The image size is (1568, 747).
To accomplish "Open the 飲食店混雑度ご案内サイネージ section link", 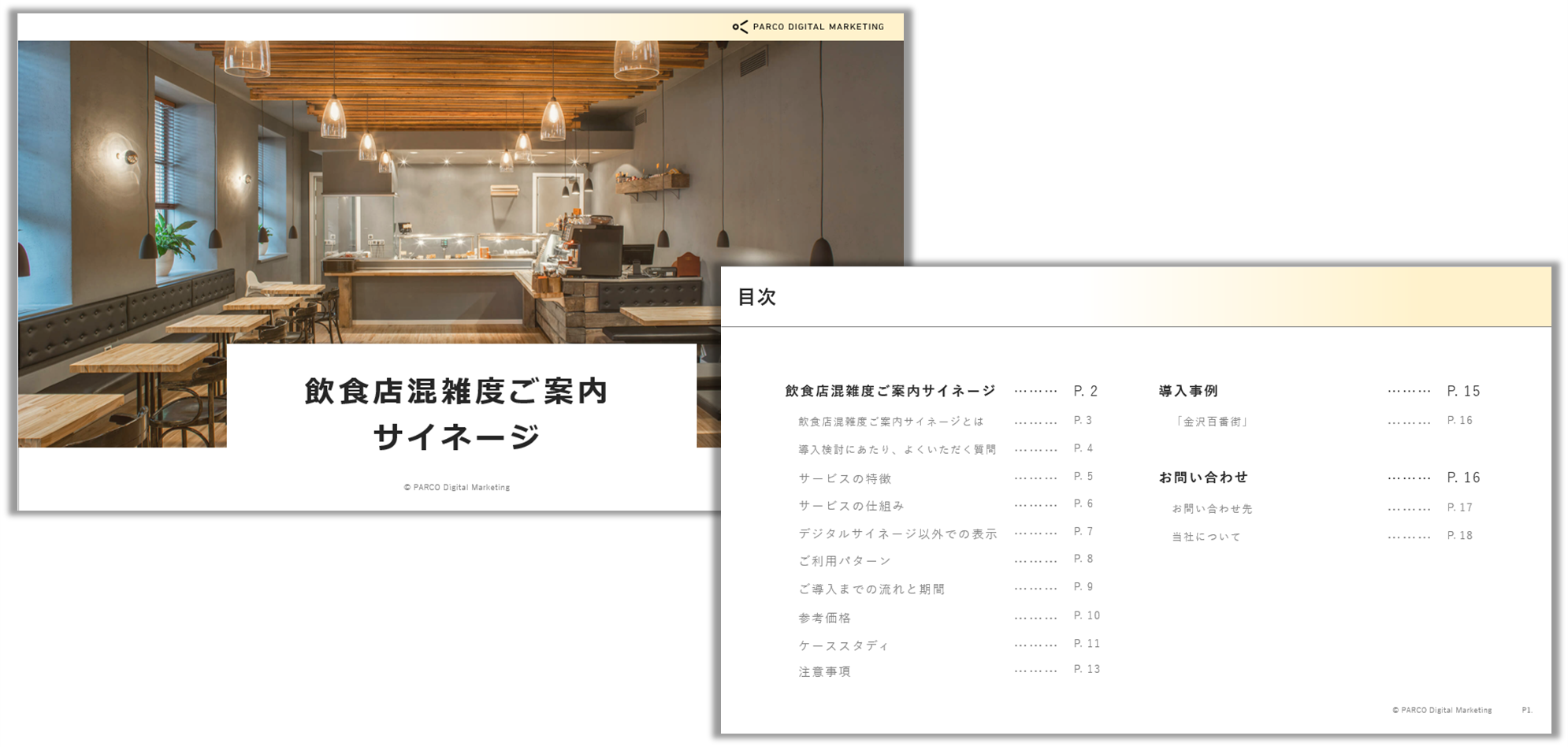I will click(x=887, y=390).
